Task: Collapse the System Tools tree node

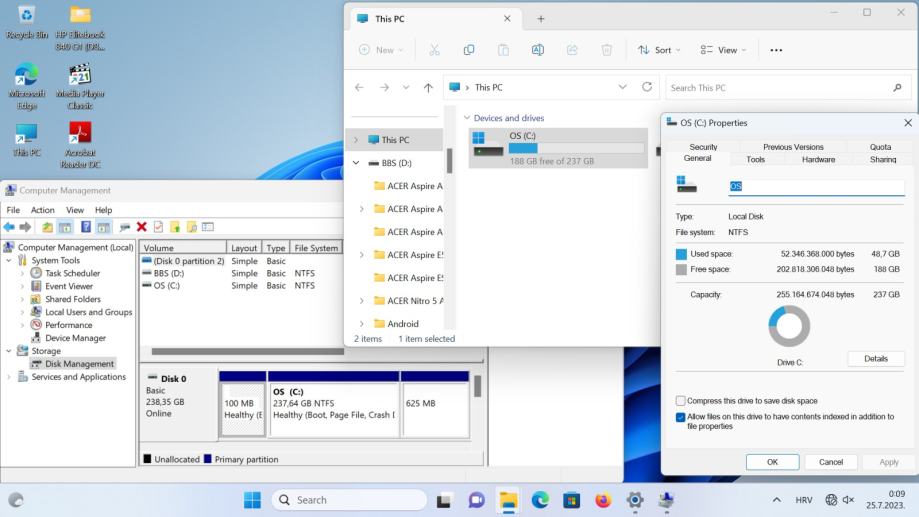Action: click(x=10, y=260)
